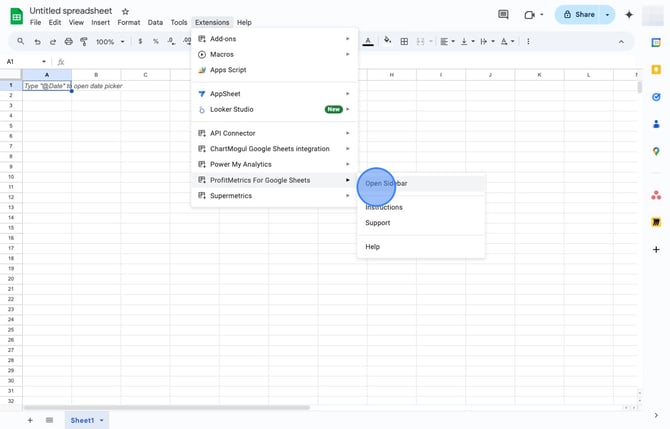Open Maps in the side panel
The image size is (670, 429).
pos(656,151)
